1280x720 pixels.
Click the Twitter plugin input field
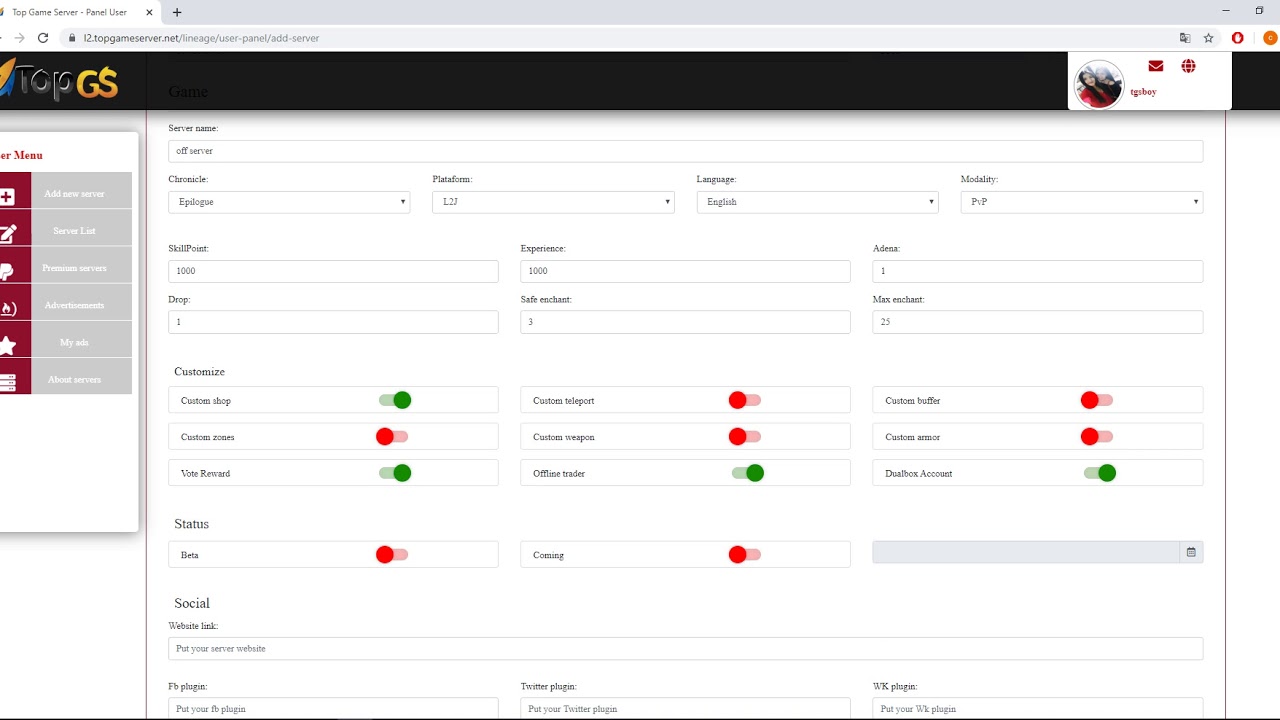tap(685, 708)
